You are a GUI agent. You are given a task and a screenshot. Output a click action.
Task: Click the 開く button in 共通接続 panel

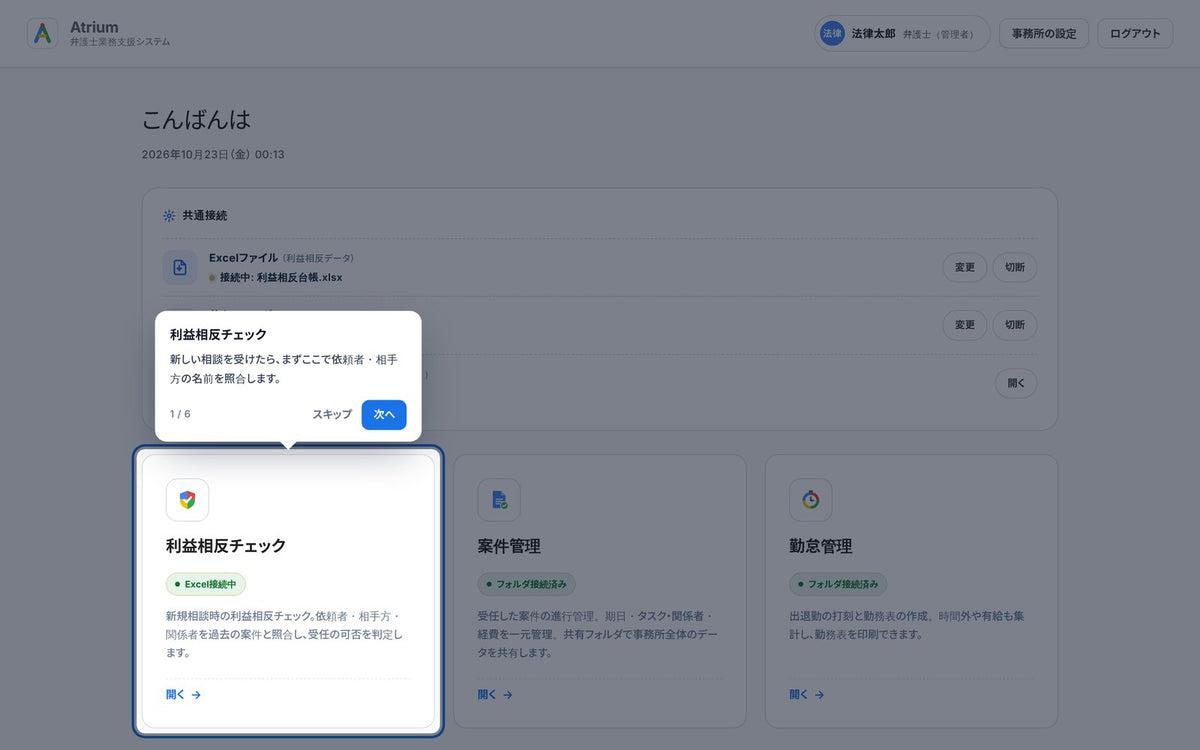tap(1016, 383)
